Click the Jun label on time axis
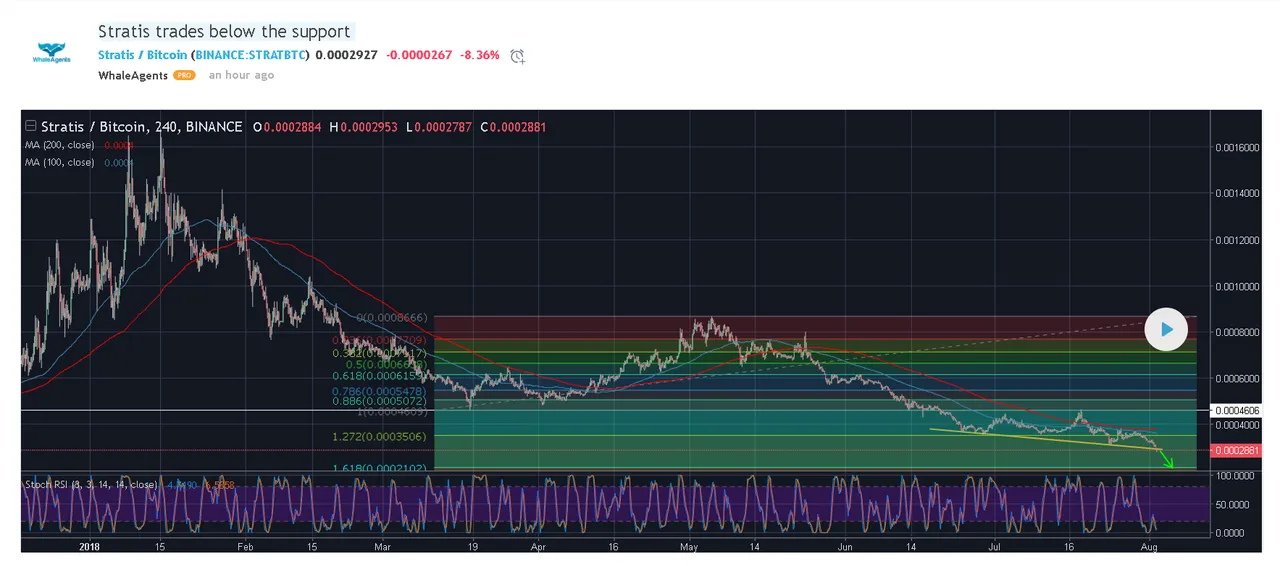The width and height of the screenshot is (1280, 566). [845, 547]
